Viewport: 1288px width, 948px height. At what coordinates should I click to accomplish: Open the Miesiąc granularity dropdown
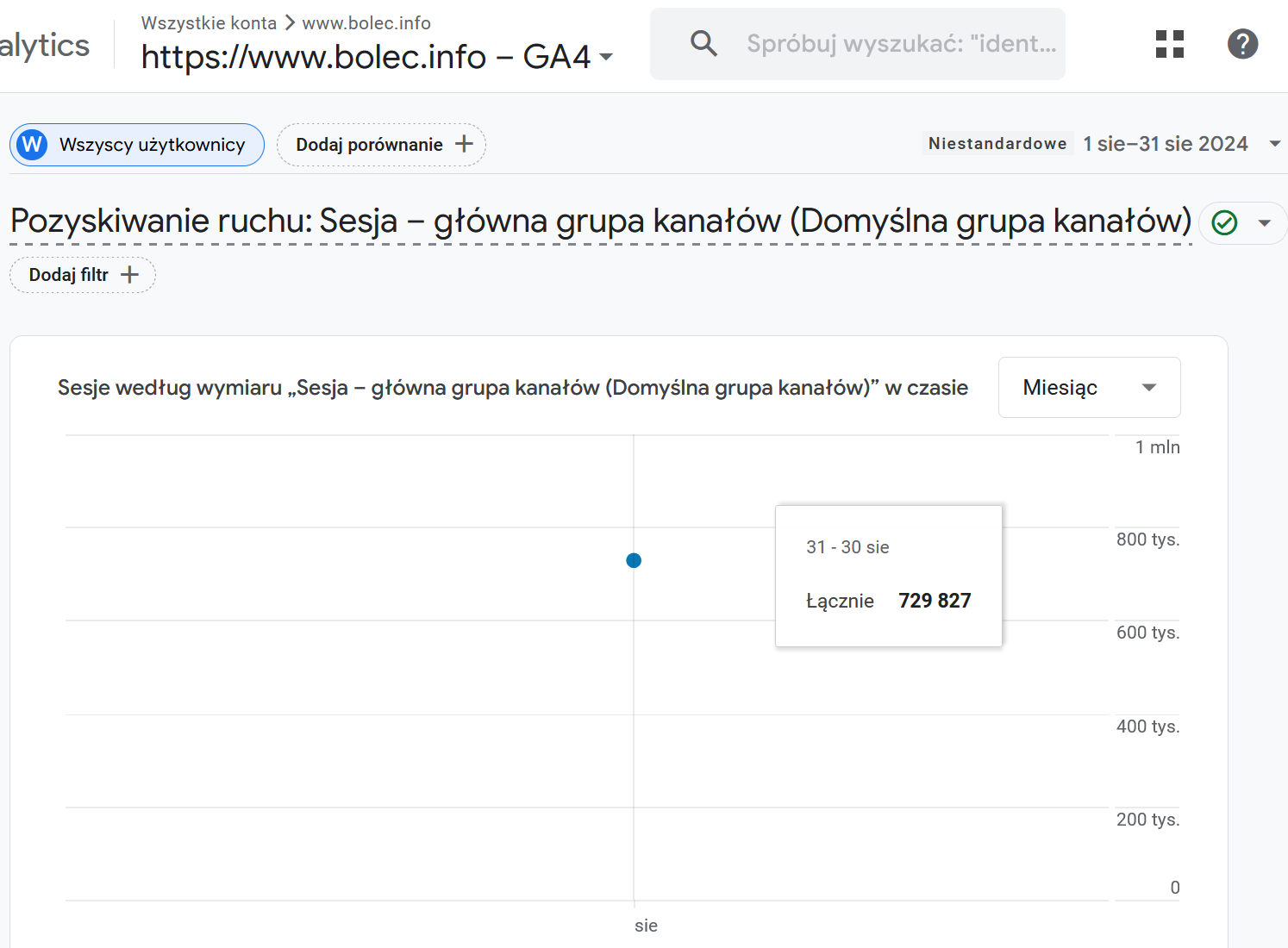1089,387
